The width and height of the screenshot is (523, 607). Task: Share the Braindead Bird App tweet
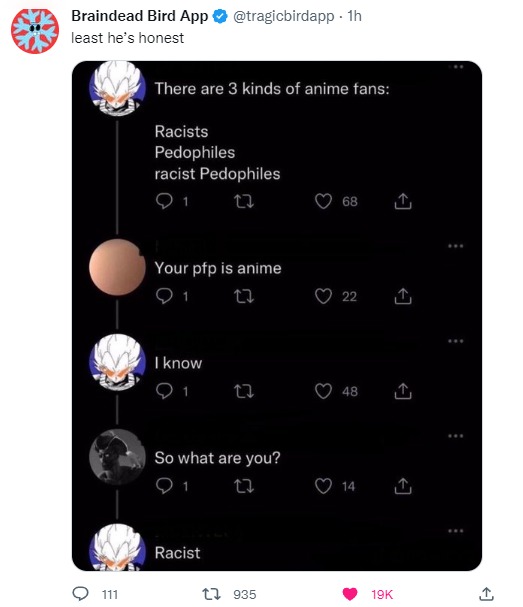point(486,593)
